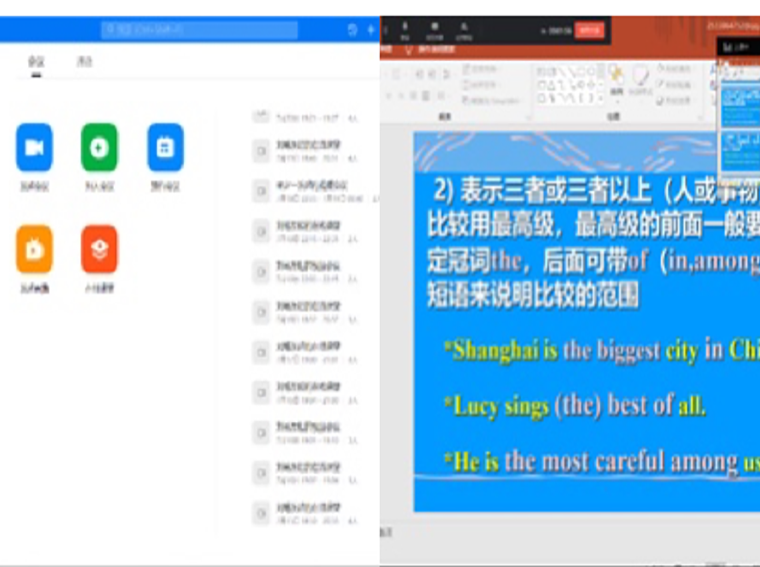The image size is (760, 567).
Task: Click the blue video camera new meeting icon
Action: click(x=34, y=148)
